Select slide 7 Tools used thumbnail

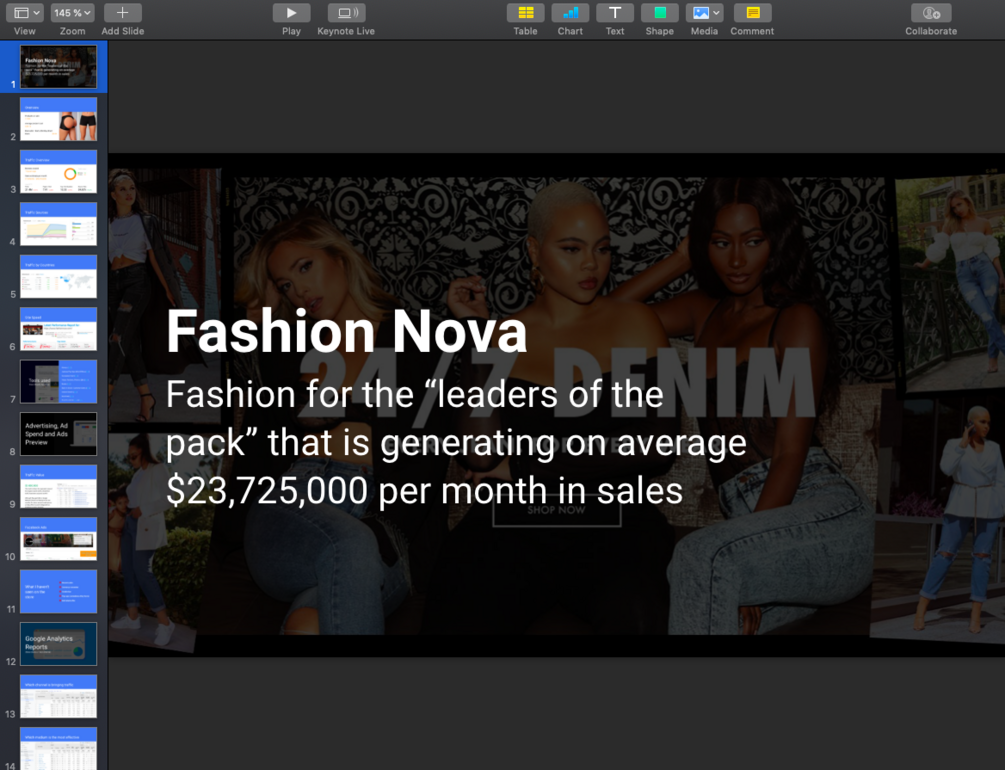tap(58, 381)
